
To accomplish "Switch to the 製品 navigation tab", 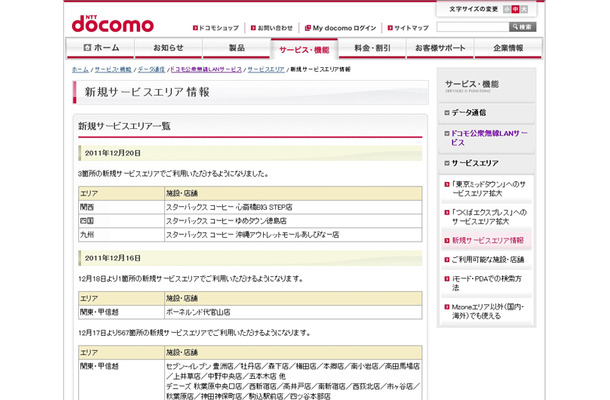I will pos(238,48).
